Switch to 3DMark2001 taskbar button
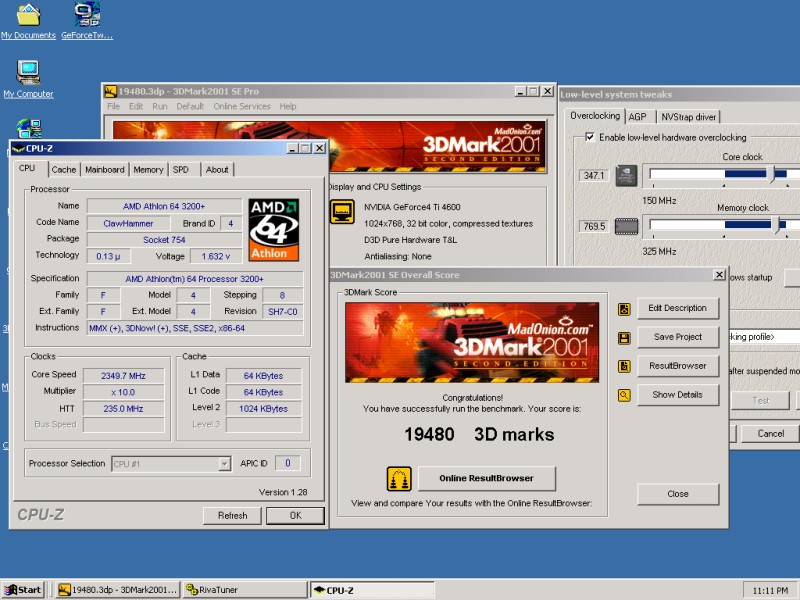Viewport: 800px width, 600px height. point(117,590)
